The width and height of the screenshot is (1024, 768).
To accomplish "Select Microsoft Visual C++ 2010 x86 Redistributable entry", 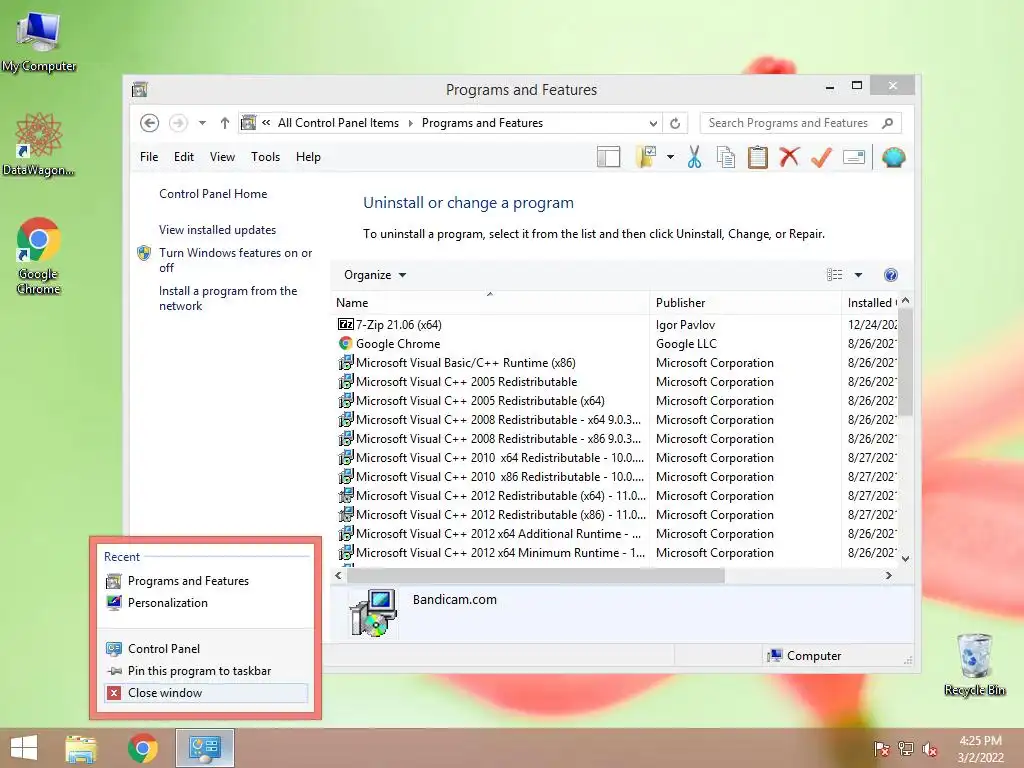I will (x=500, y=477).
